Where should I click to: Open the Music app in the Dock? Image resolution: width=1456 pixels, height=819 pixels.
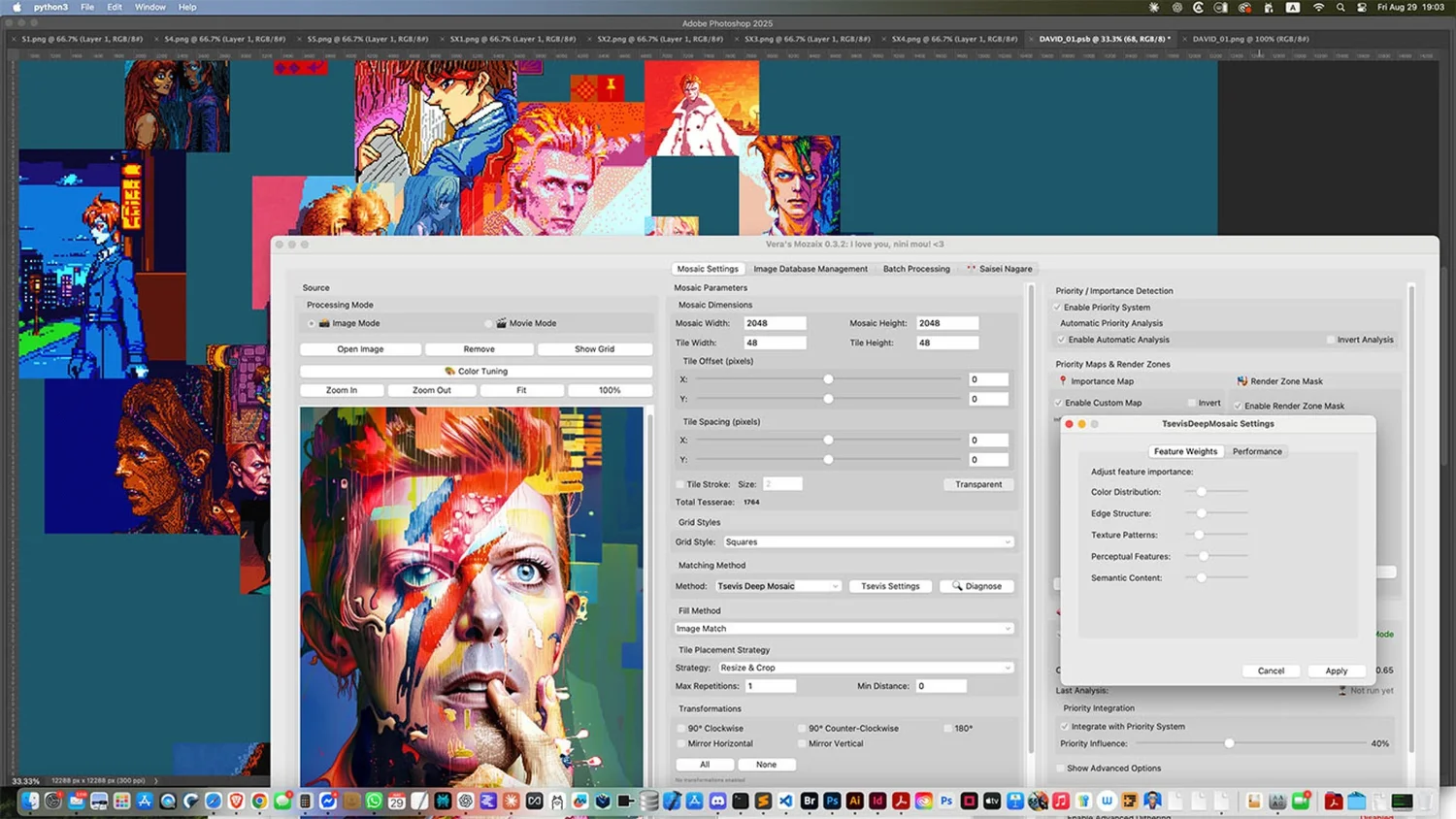click(x=1061, y=801)
